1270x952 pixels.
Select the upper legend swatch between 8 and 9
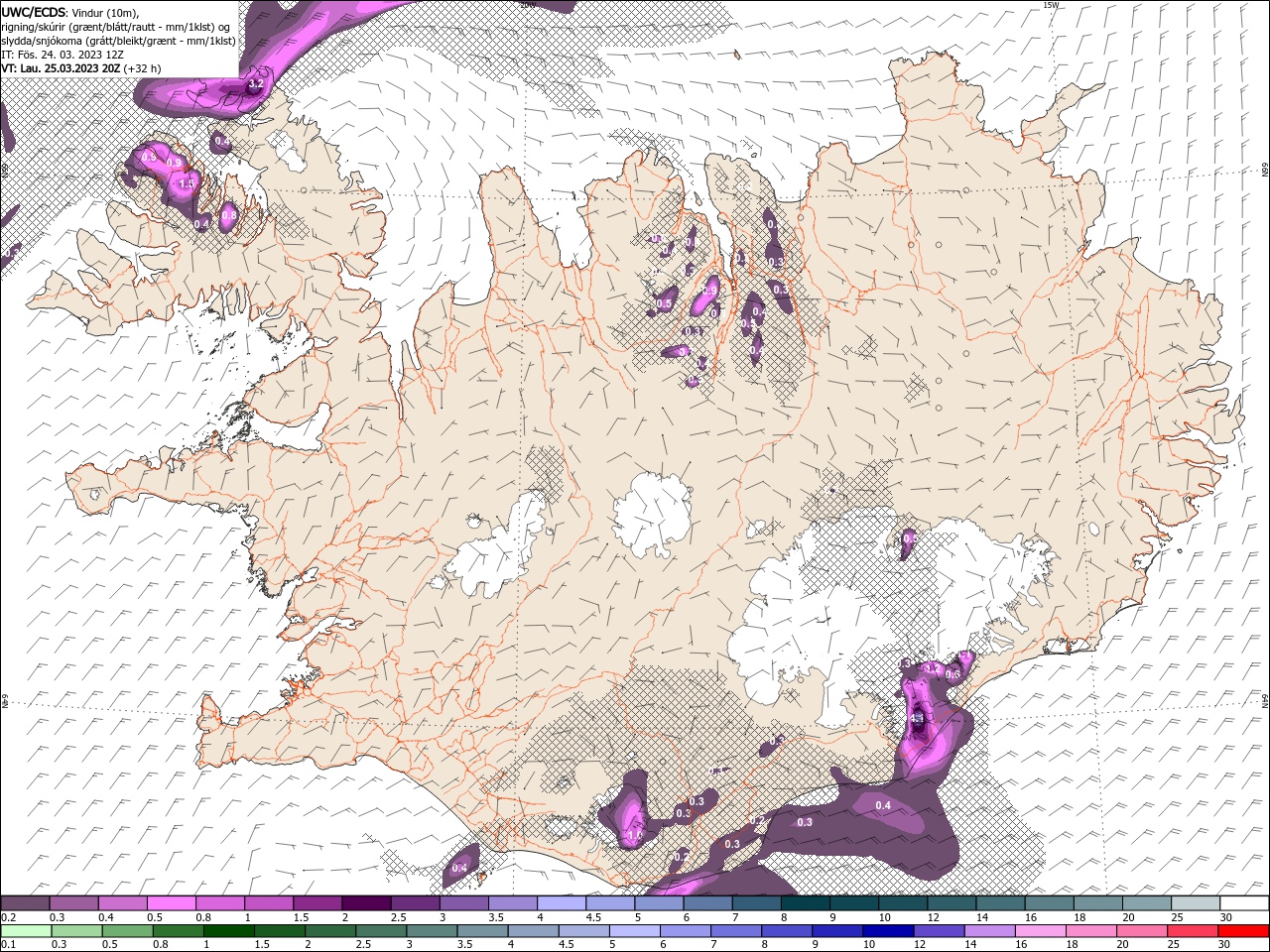806,903
